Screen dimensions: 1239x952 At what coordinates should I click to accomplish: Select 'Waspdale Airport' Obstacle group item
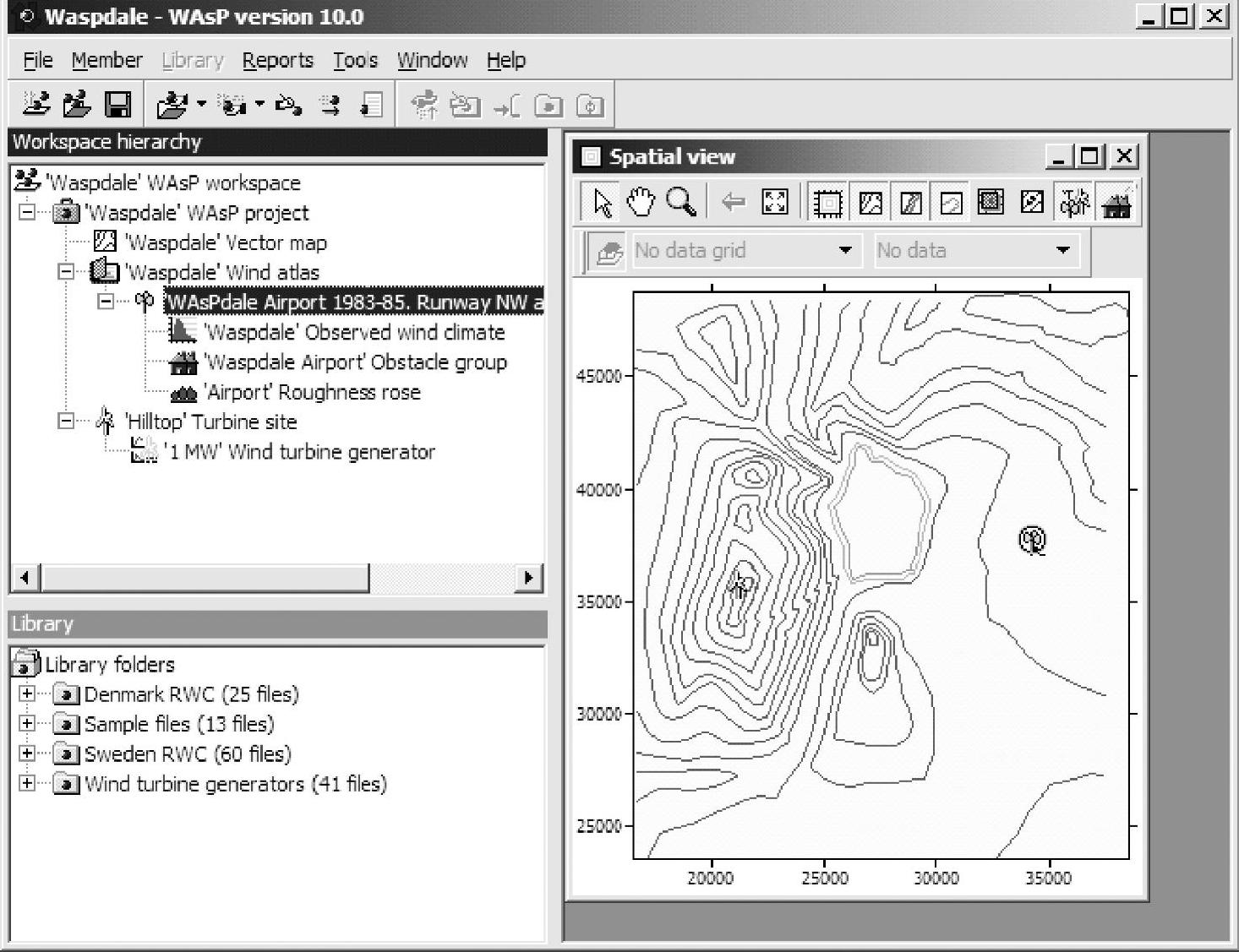coord(356,362)
